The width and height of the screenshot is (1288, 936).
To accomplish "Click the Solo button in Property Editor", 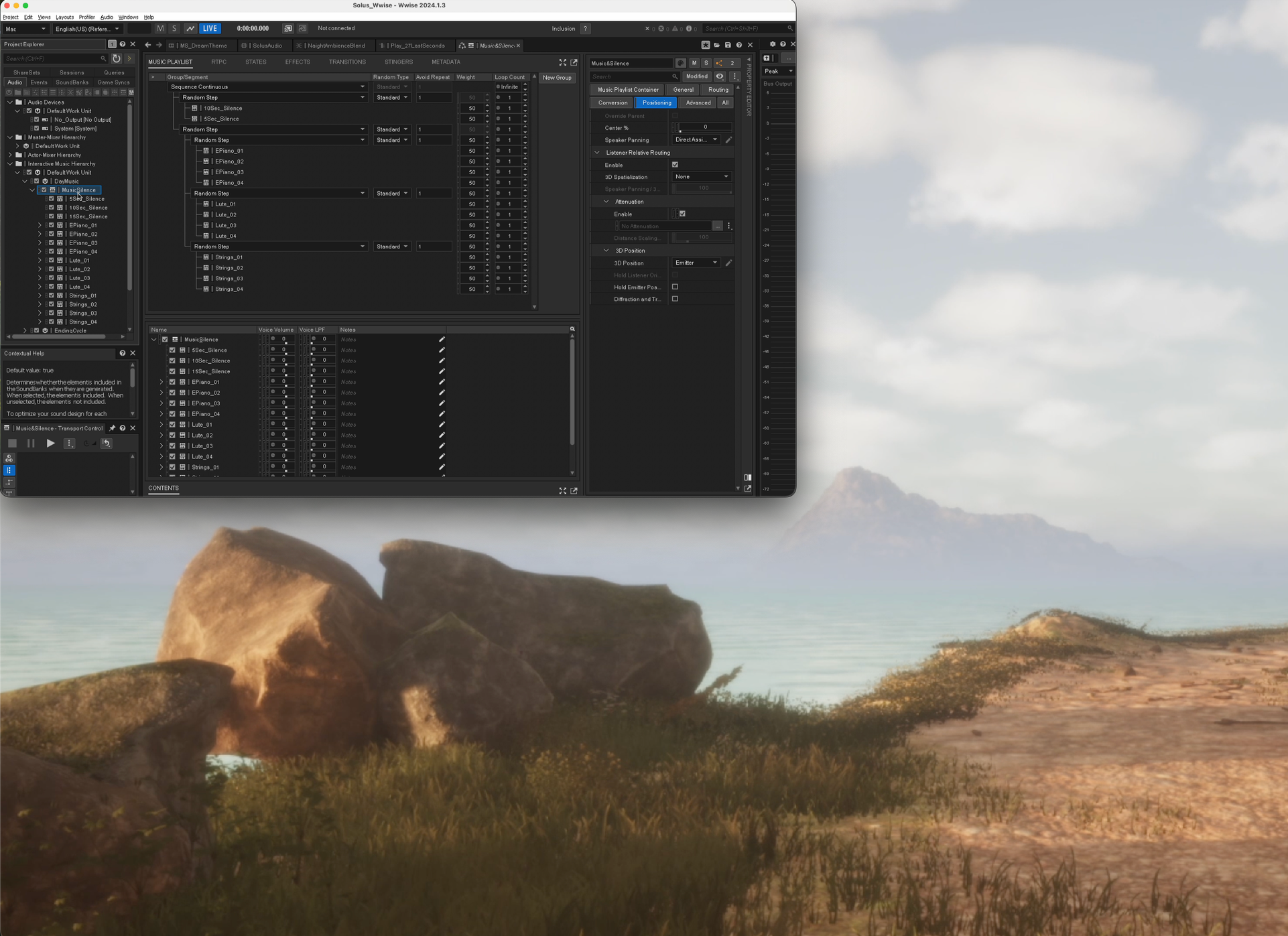I will click(706, 63).
